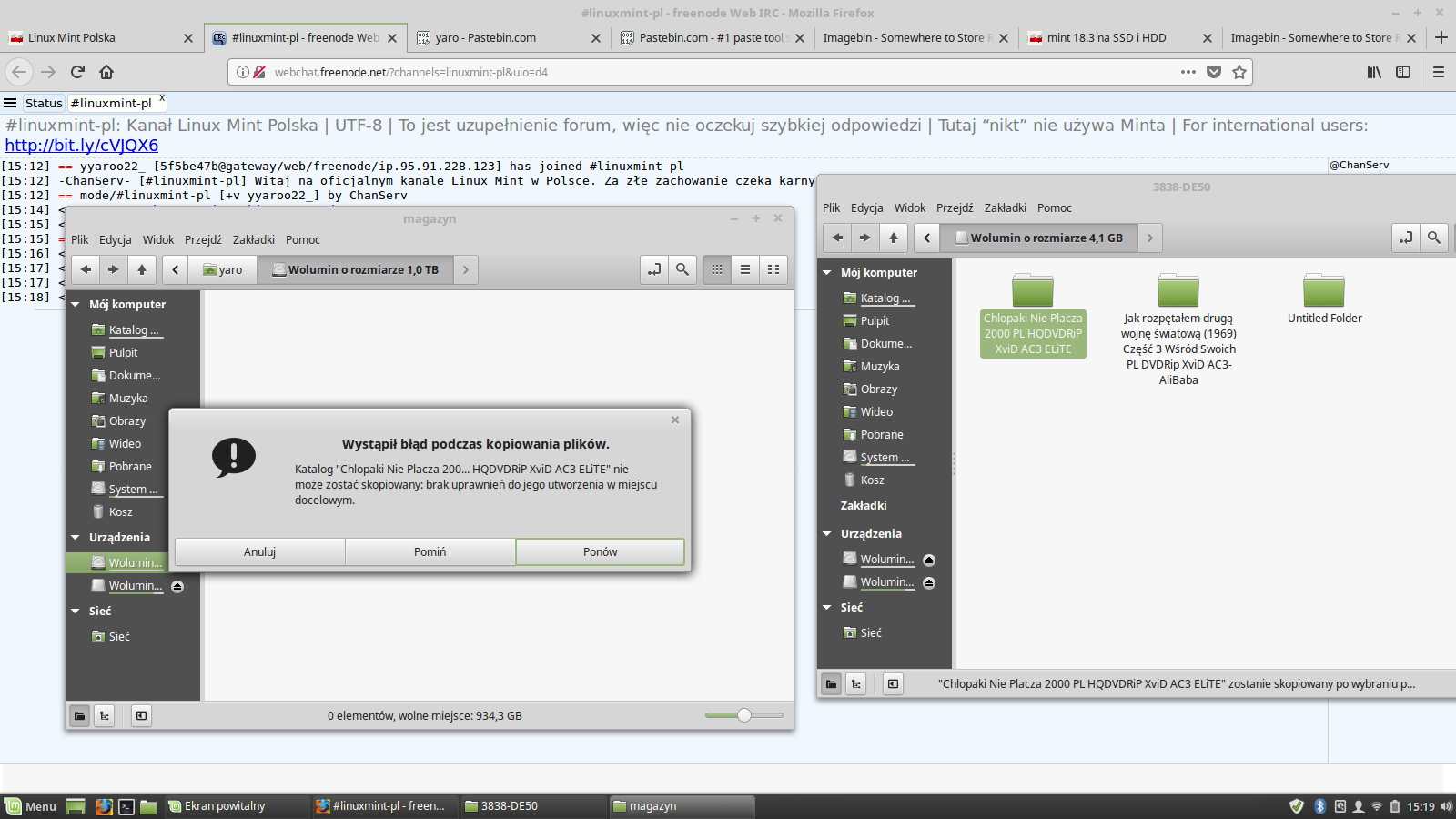The width and height of the screenshot is (1456, 819).
Task: Show places sidebar in magazyn status bar
Action: [80, 716]
